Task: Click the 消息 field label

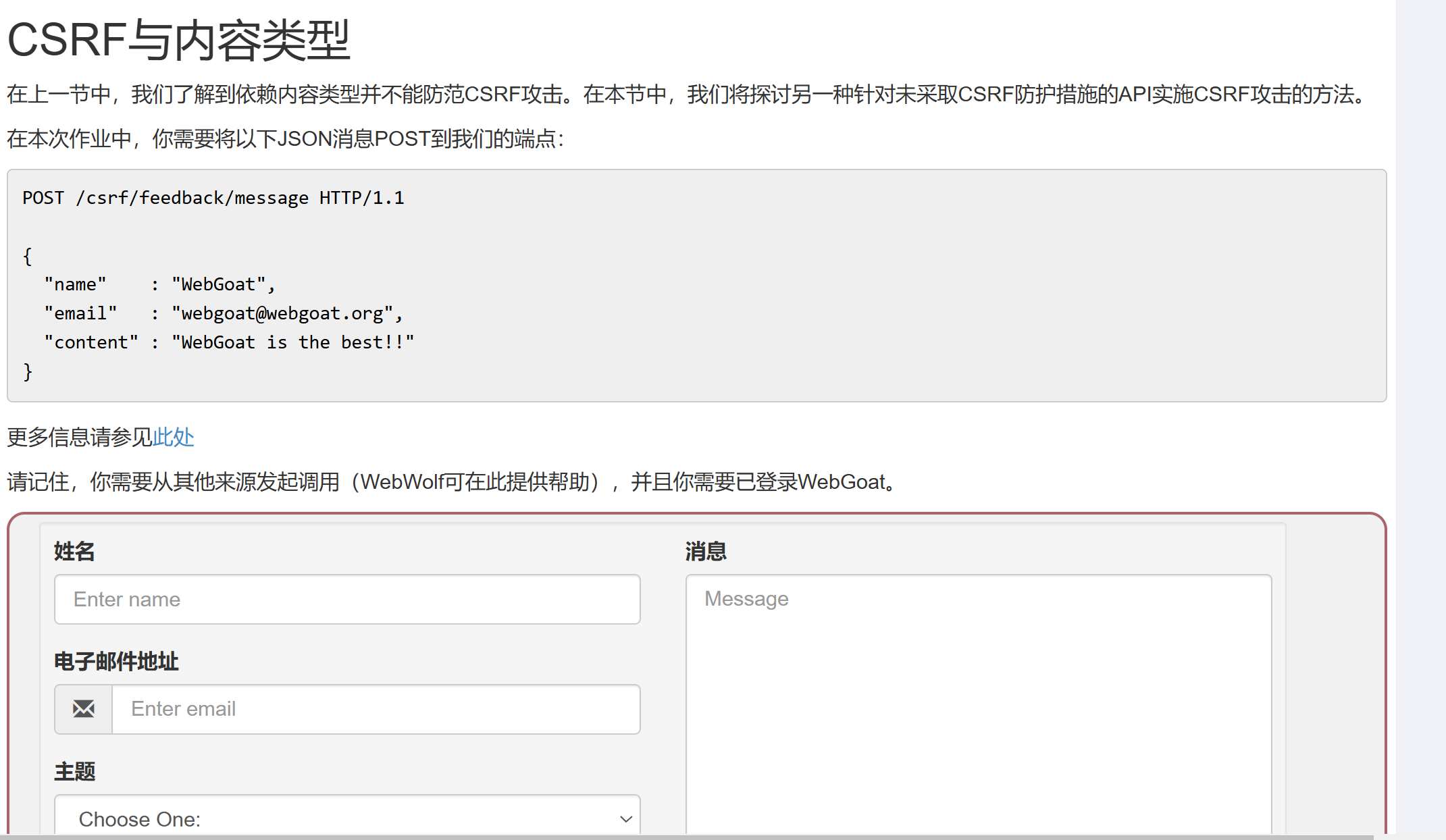Action: click(x=706, y=552)
